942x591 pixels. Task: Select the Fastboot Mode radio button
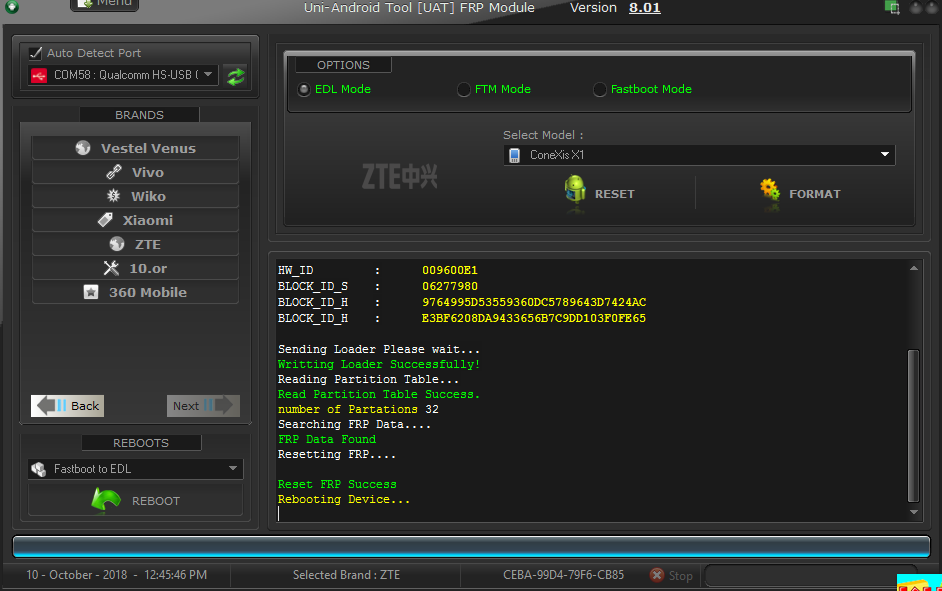click(600, 89)
